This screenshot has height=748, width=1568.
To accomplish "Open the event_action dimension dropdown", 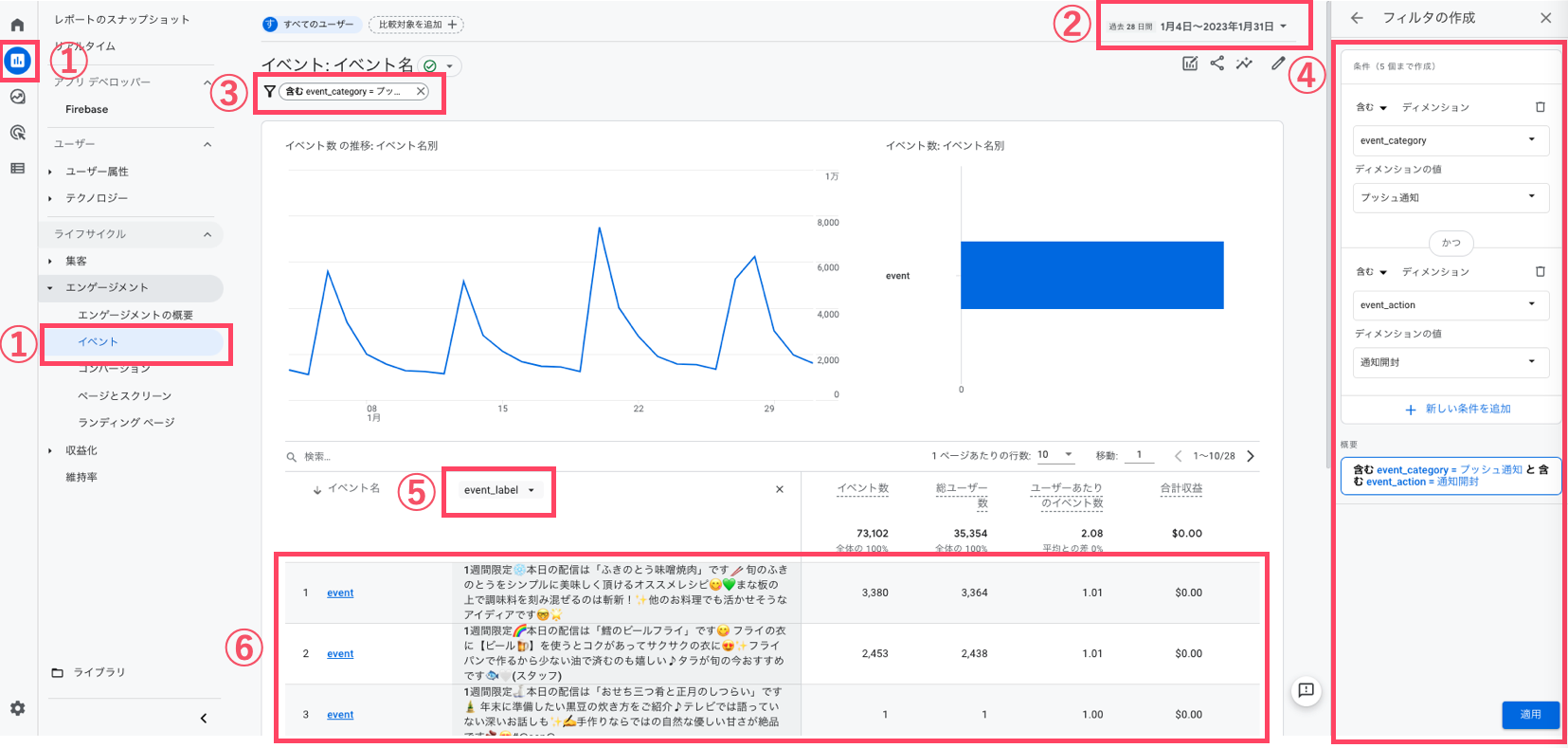I will click(x=1451, y=305).
